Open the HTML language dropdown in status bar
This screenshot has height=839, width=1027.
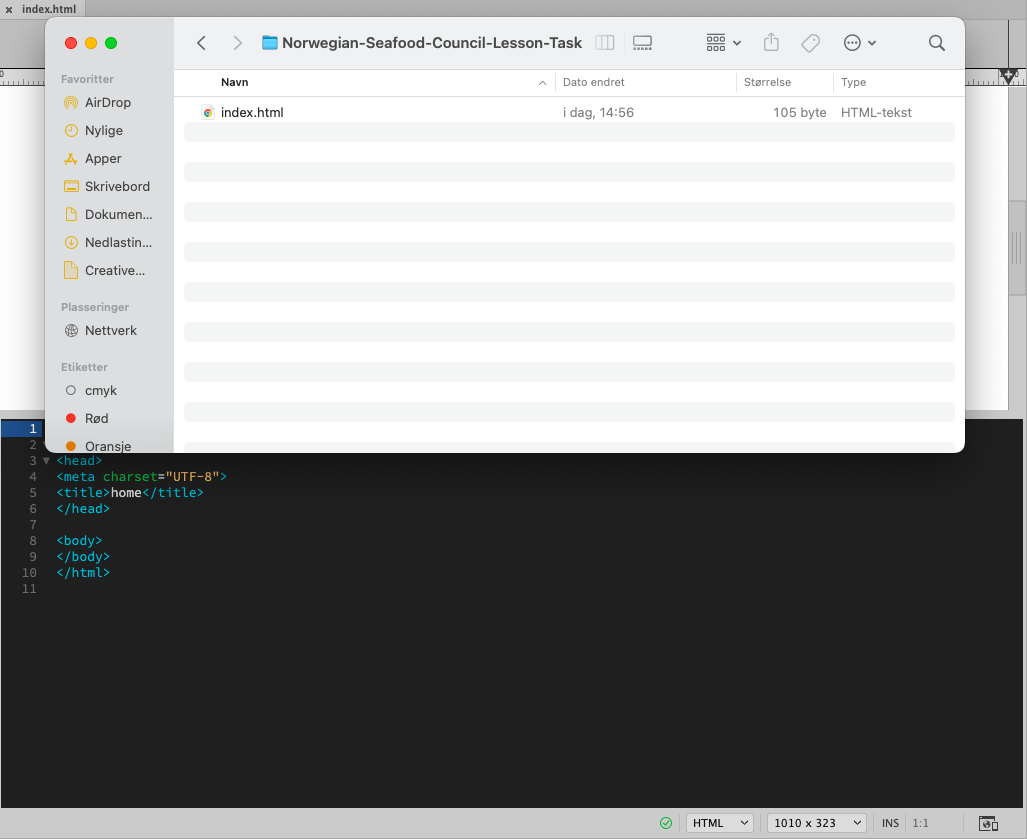click(720, 823)
